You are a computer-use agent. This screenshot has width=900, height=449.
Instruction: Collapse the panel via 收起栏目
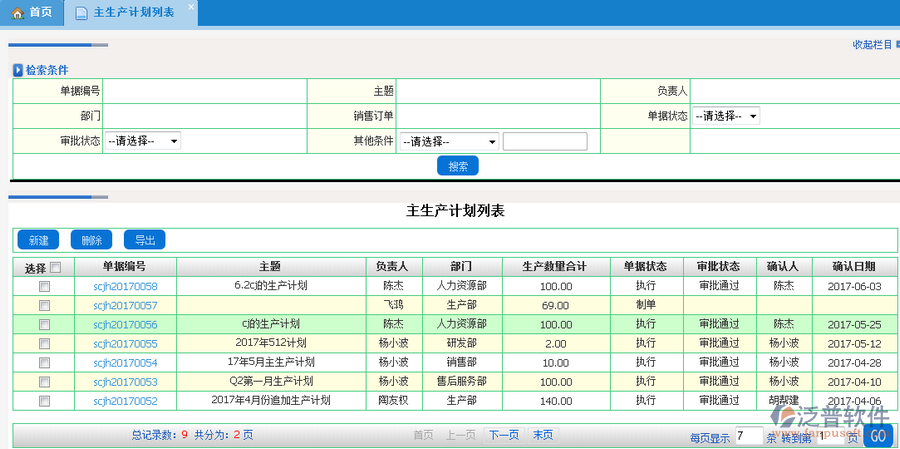click(x=871, y=45)
